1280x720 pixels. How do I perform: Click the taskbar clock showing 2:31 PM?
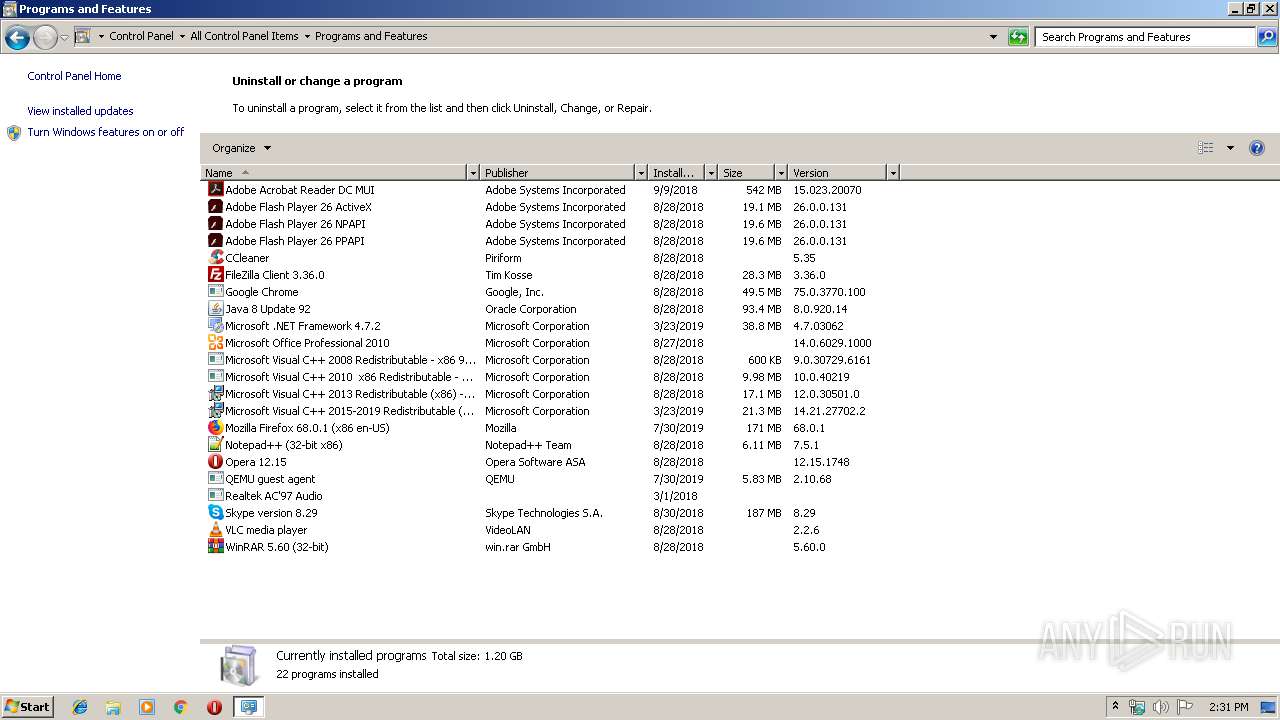pos(1228,707)
